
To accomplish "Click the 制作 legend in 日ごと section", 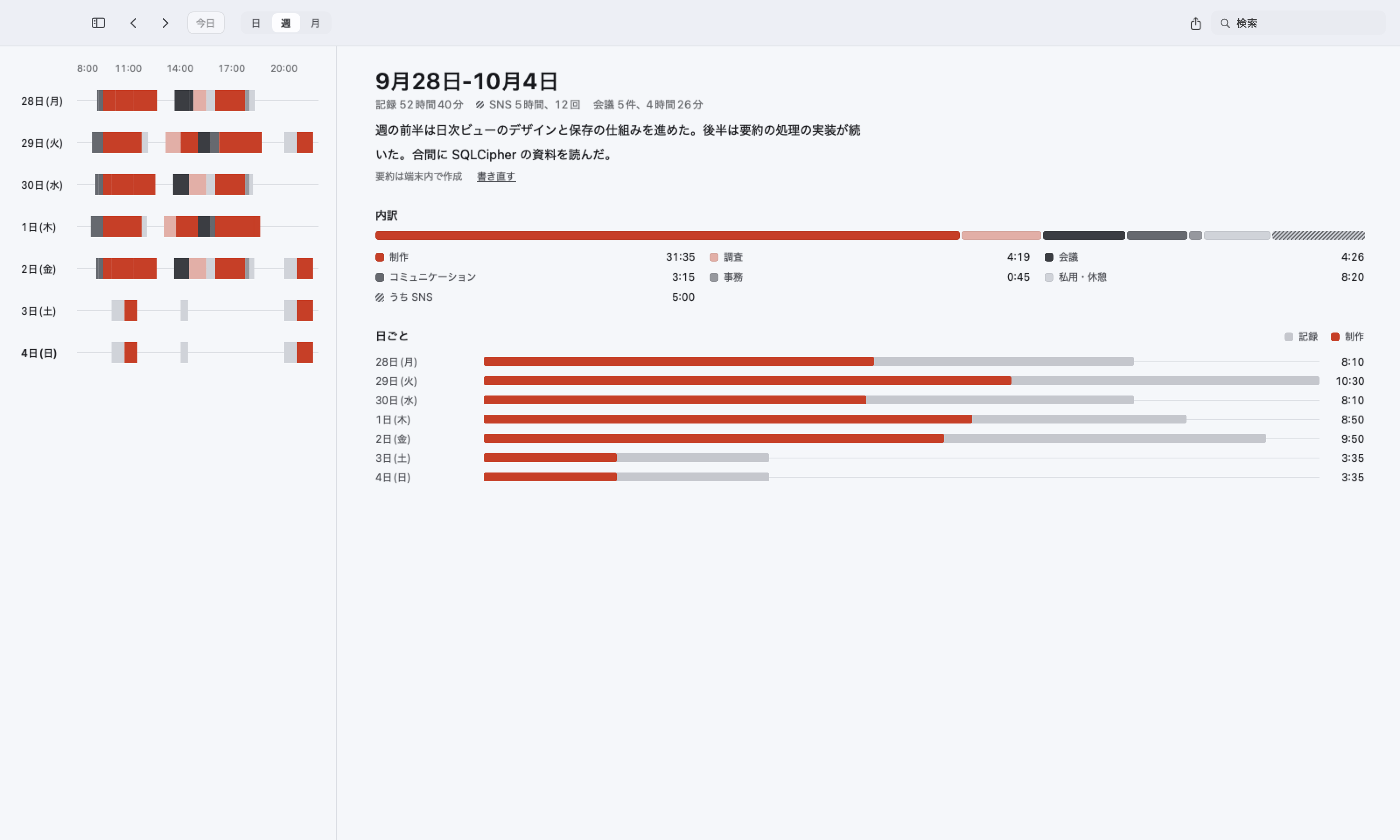I will pyautogui.click(x=1347, y=337).
